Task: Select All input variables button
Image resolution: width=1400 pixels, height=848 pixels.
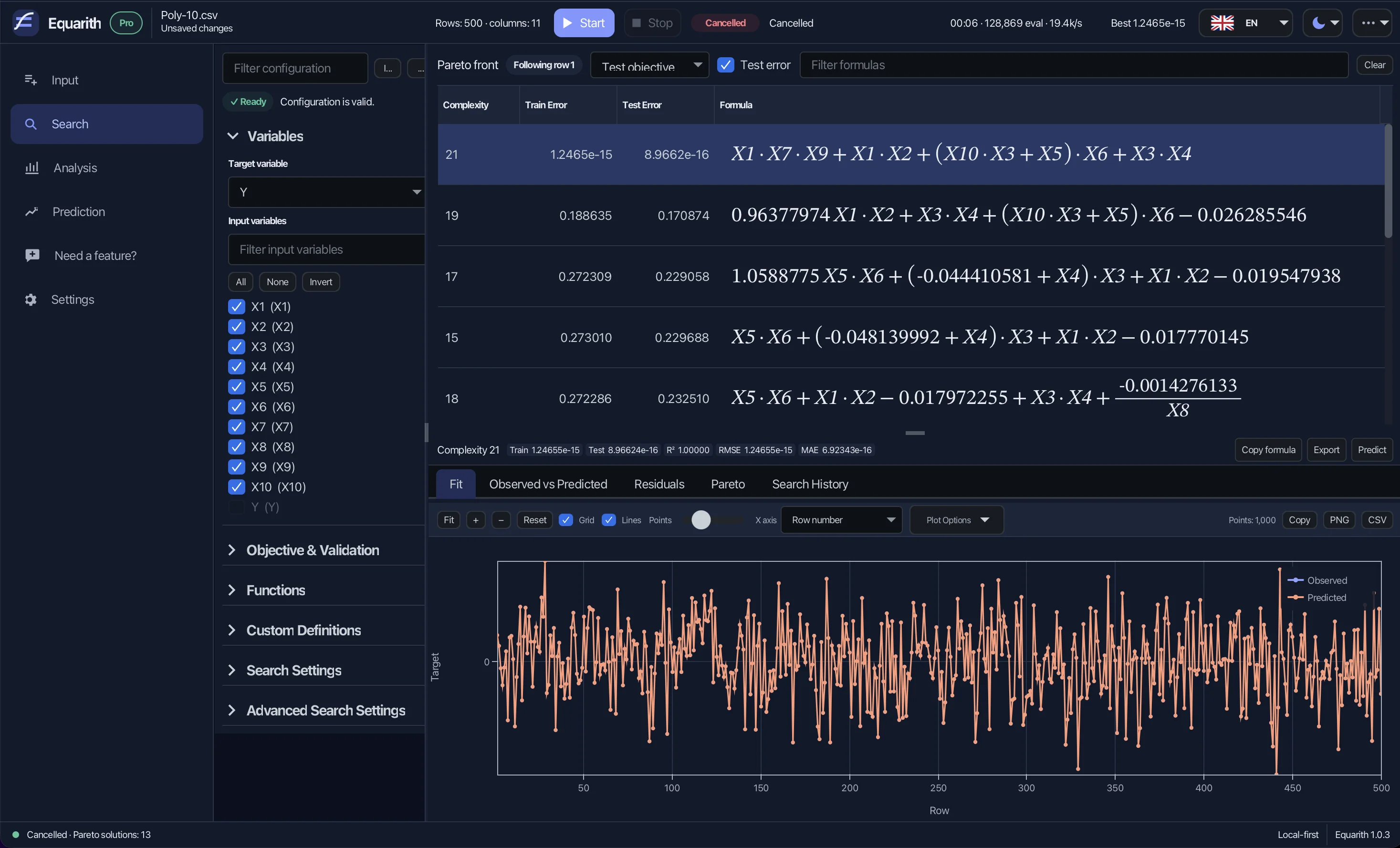Action: pos(241,282)
